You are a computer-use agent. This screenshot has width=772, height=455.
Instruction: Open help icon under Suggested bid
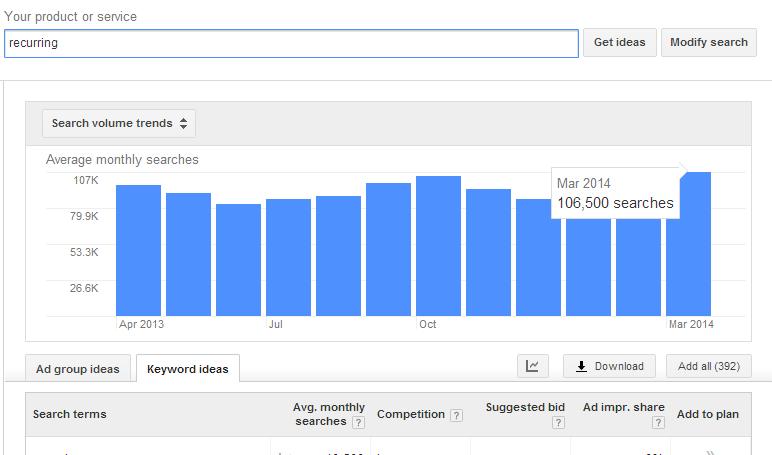pyautogui.click(x=558, y=422)
